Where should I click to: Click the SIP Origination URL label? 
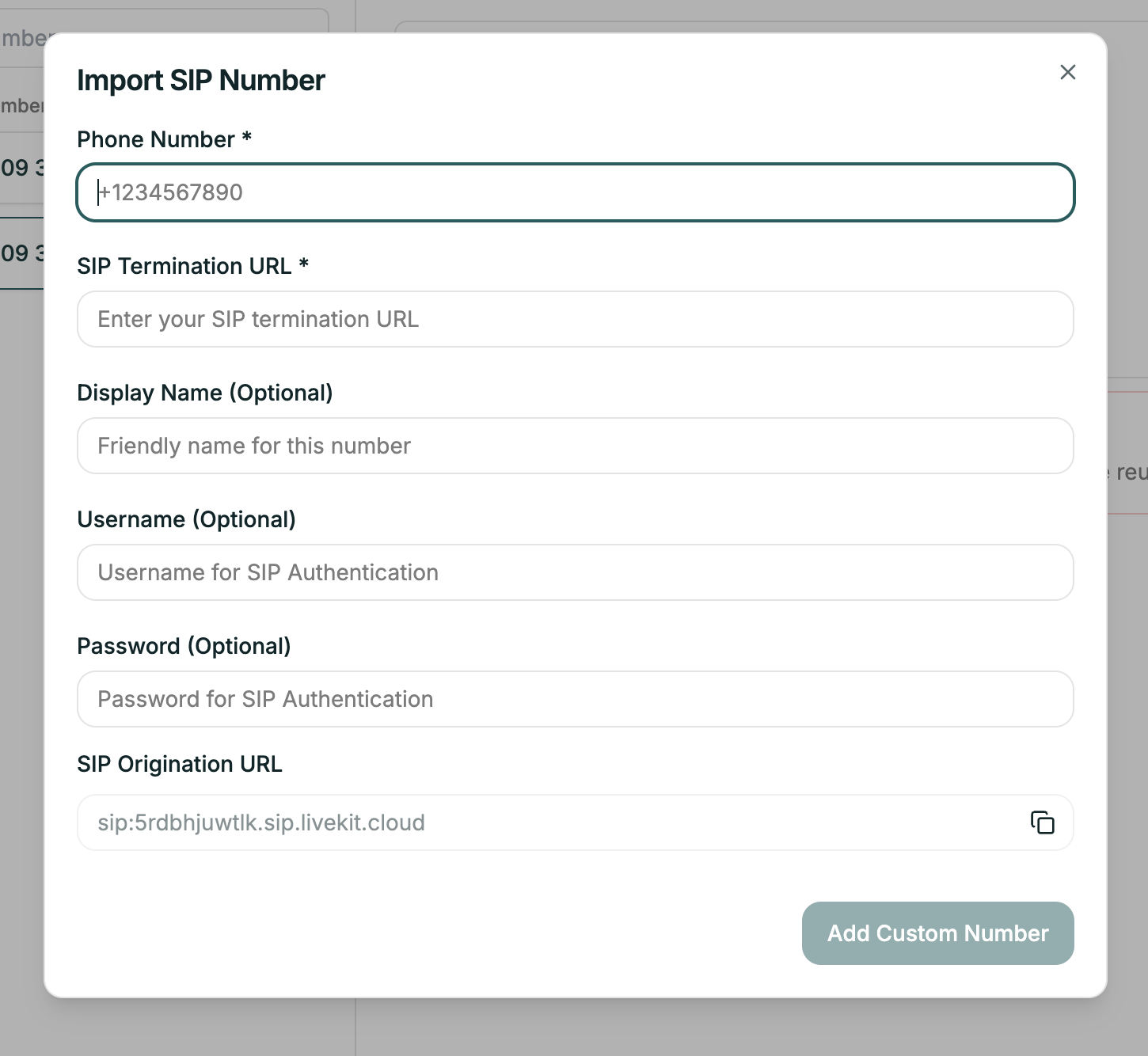point(180,764)
